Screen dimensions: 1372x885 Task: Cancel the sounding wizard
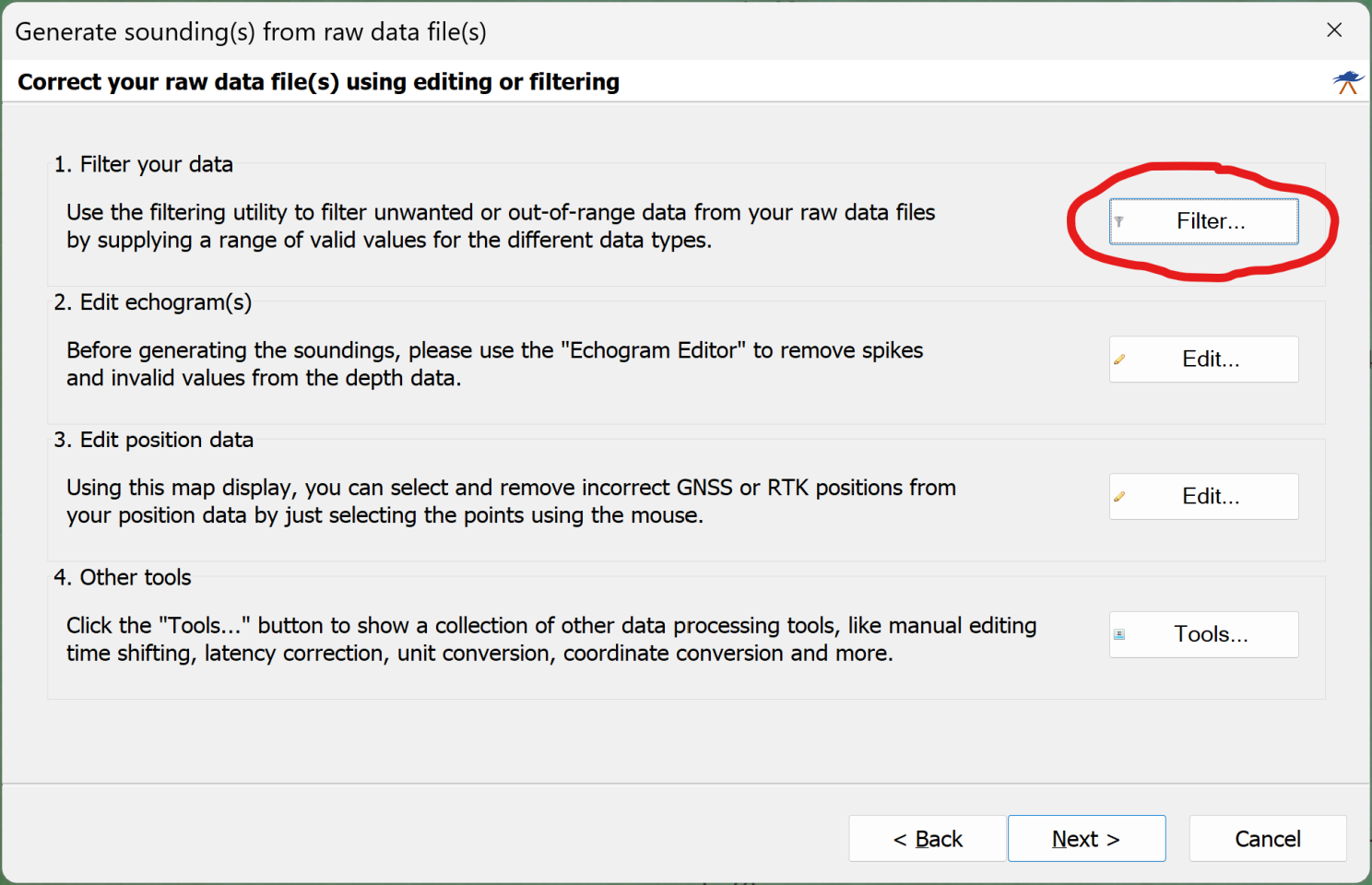[1268, 838]
